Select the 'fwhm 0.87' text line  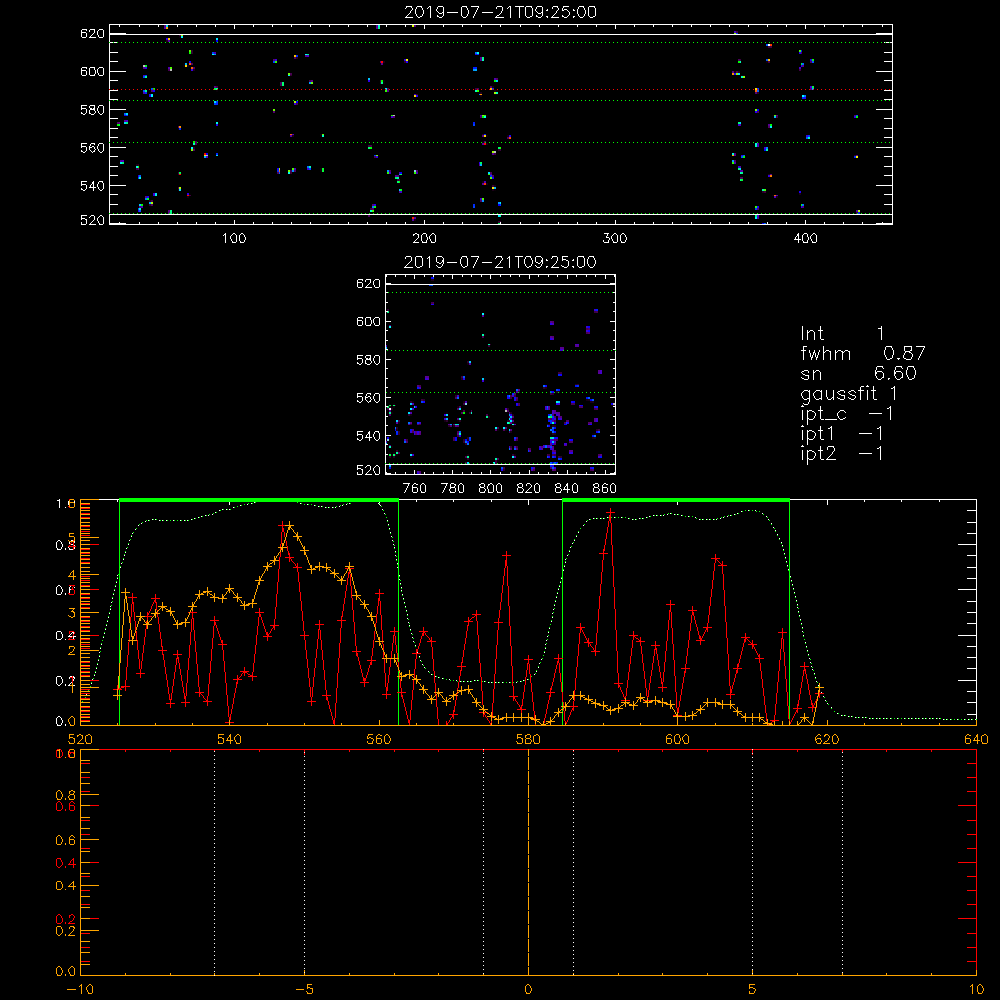tap(862, 353)
